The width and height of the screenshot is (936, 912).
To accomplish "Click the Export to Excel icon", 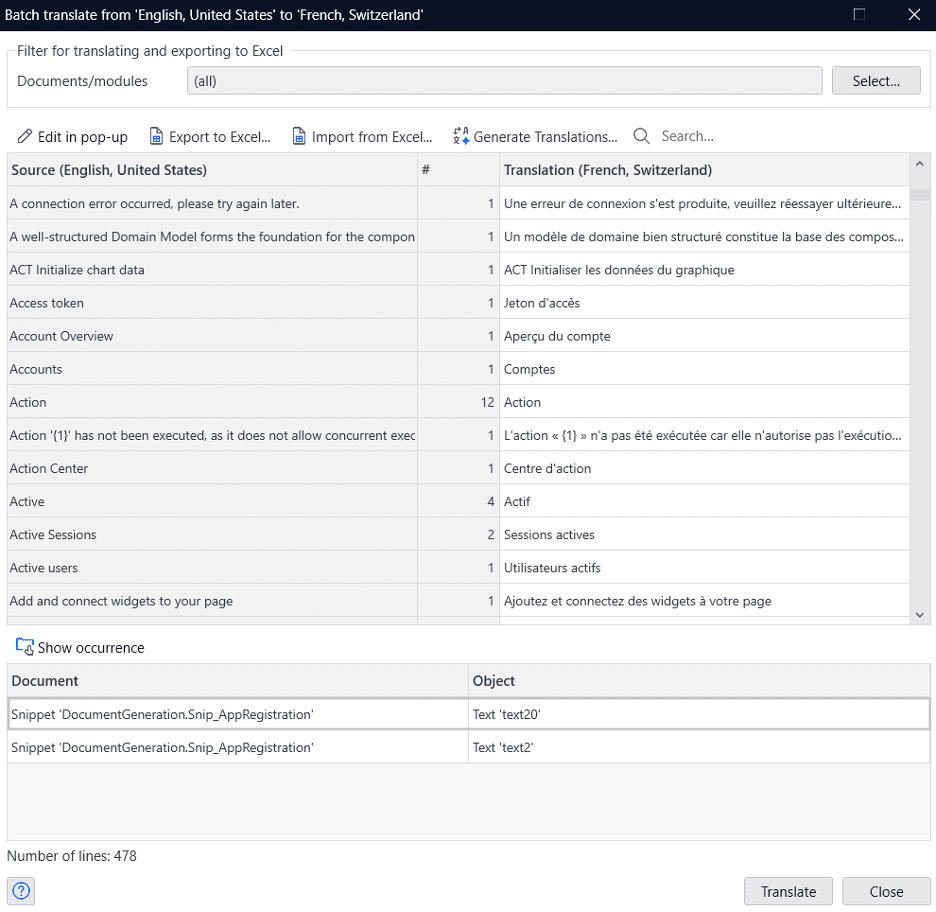I will 156,136.
